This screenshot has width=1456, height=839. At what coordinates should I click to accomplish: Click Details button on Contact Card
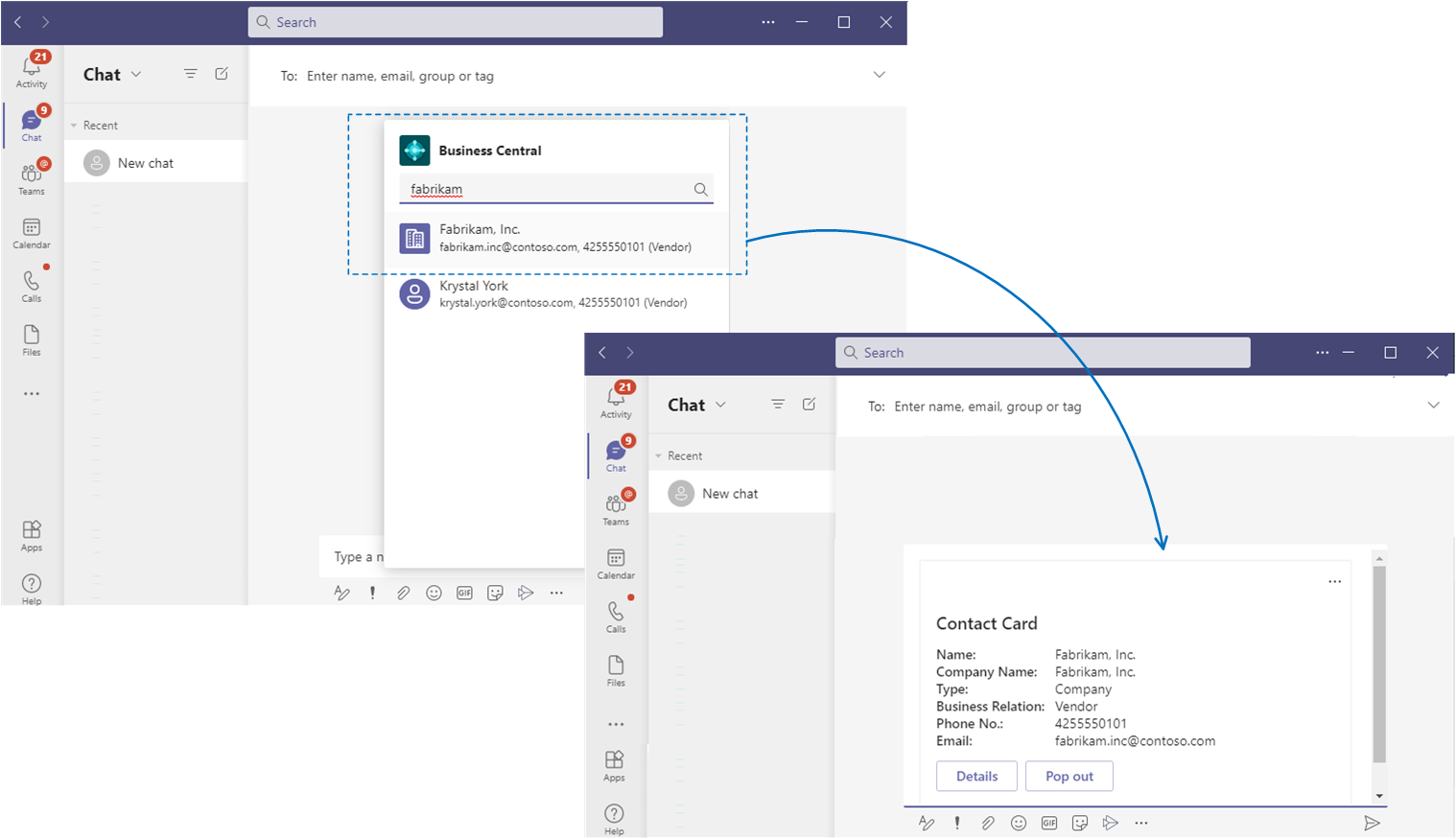click(976, 777)
